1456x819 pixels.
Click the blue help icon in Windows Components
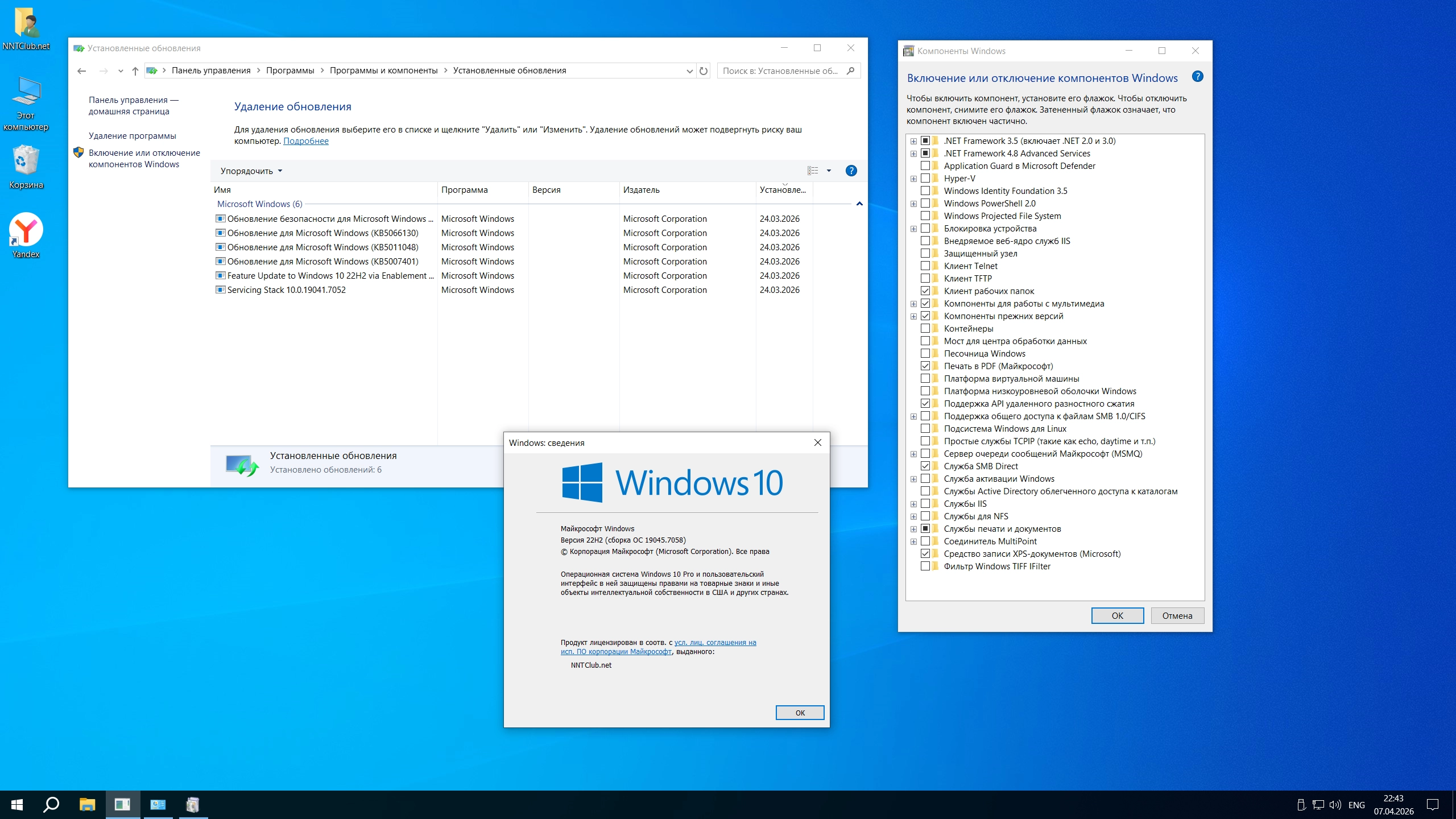coord(1197,77)
